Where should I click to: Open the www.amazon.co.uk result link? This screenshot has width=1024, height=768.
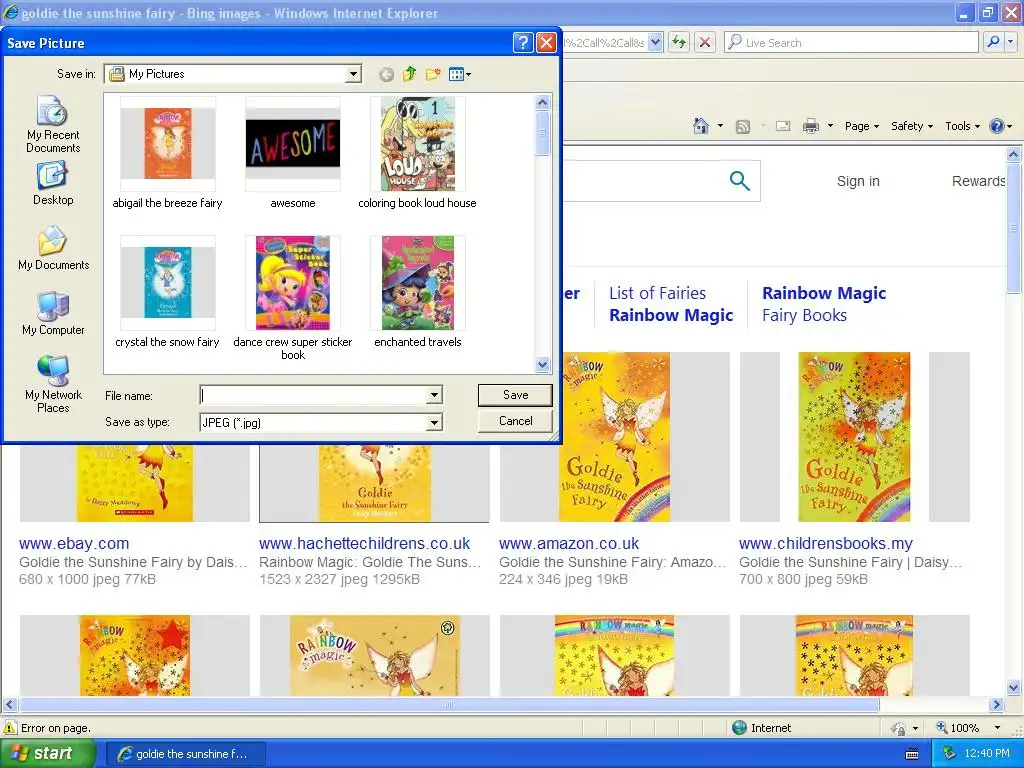click(569, 543)
